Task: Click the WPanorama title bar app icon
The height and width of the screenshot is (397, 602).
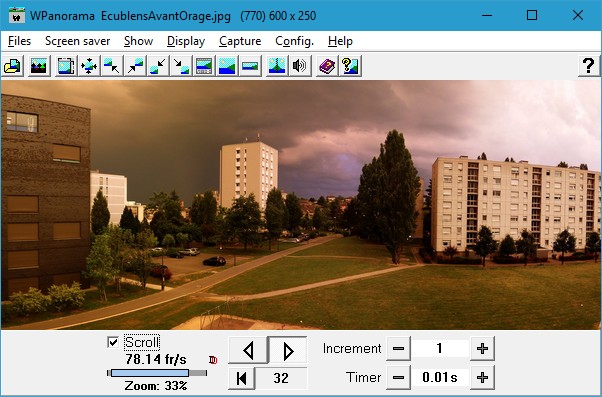Action: pos(17,16)
